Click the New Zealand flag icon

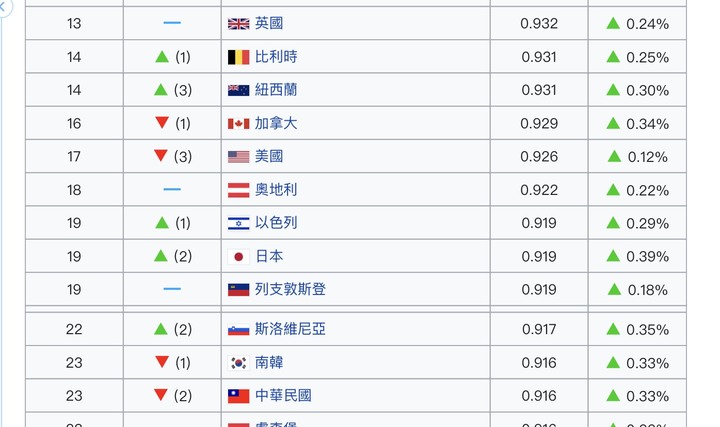coord(238,90)
